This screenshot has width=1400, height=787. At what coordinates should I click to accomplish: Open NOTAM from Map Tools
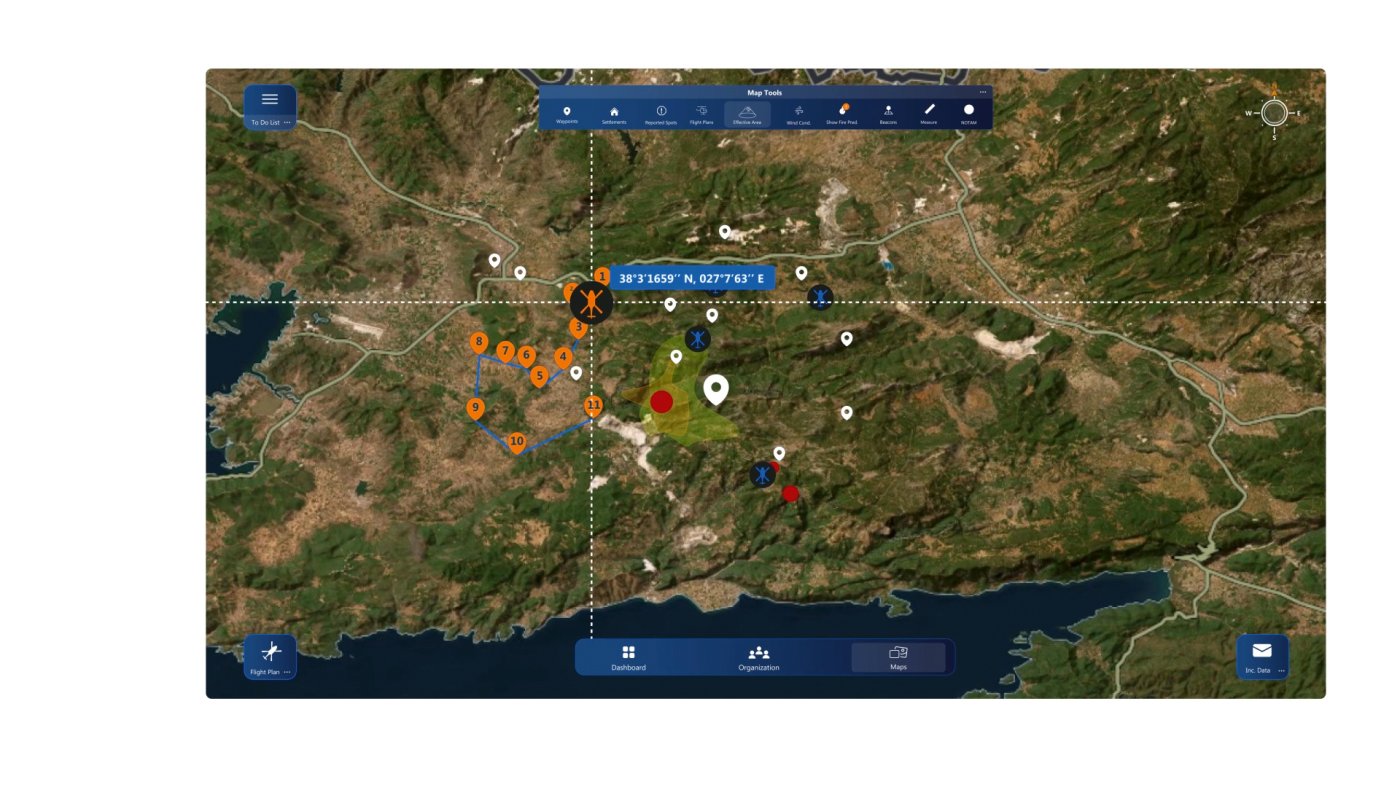point(968,114)
